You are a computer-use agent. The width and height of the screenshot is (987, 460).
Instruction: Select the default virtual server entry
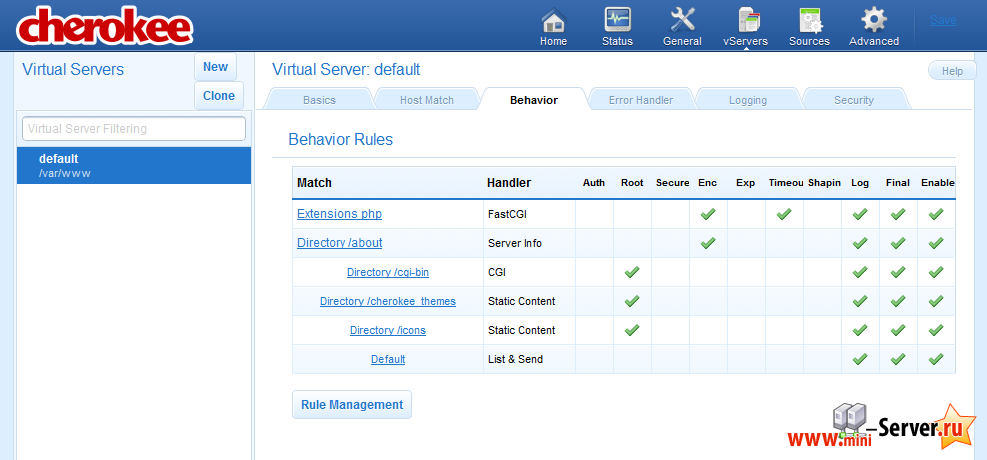pos(134,165)
